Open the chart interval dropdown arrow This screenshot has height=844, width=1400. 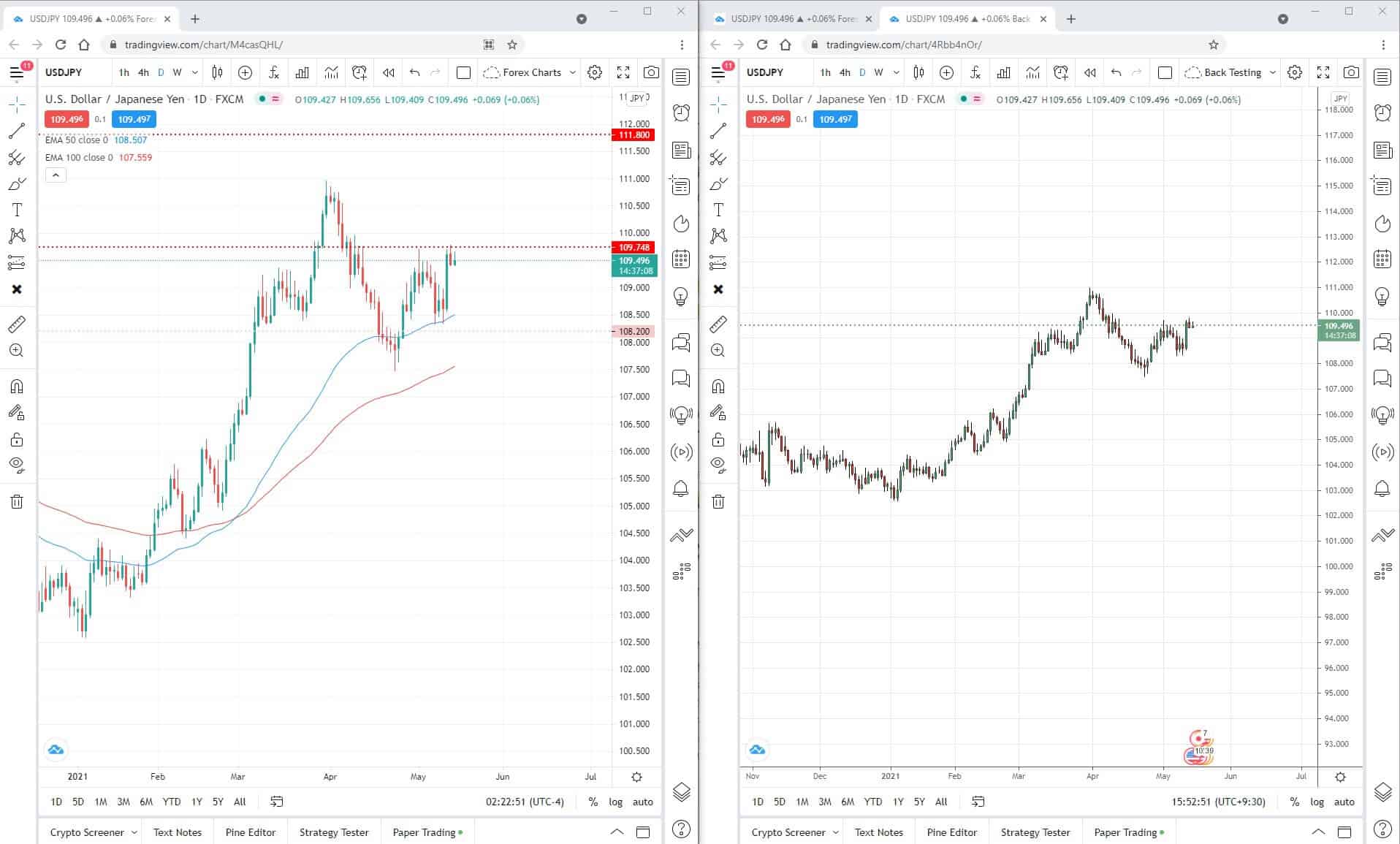(194, 72)
